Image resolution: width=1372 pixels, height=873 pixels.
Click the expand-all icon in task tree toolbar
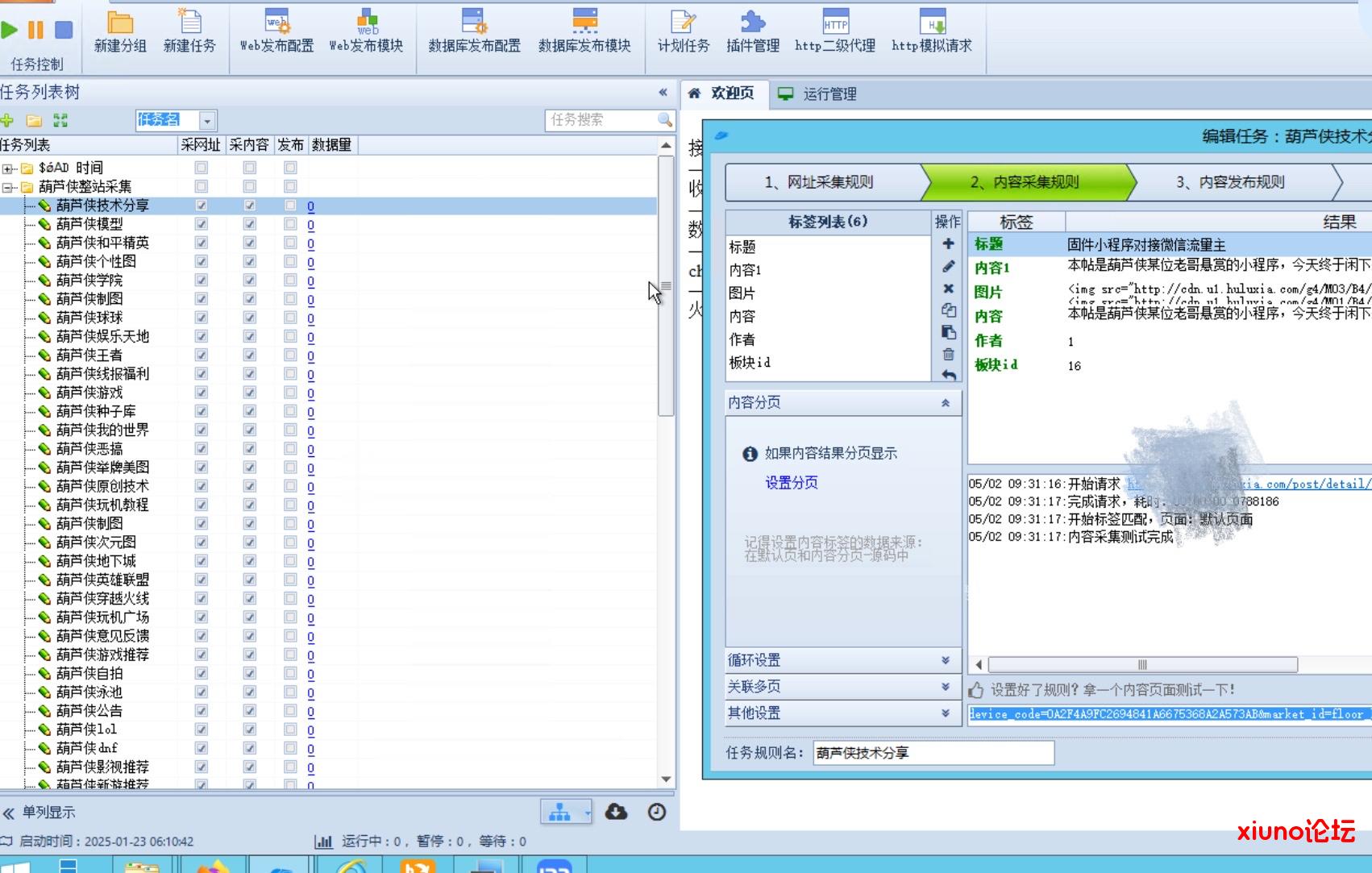click(60, 120)
